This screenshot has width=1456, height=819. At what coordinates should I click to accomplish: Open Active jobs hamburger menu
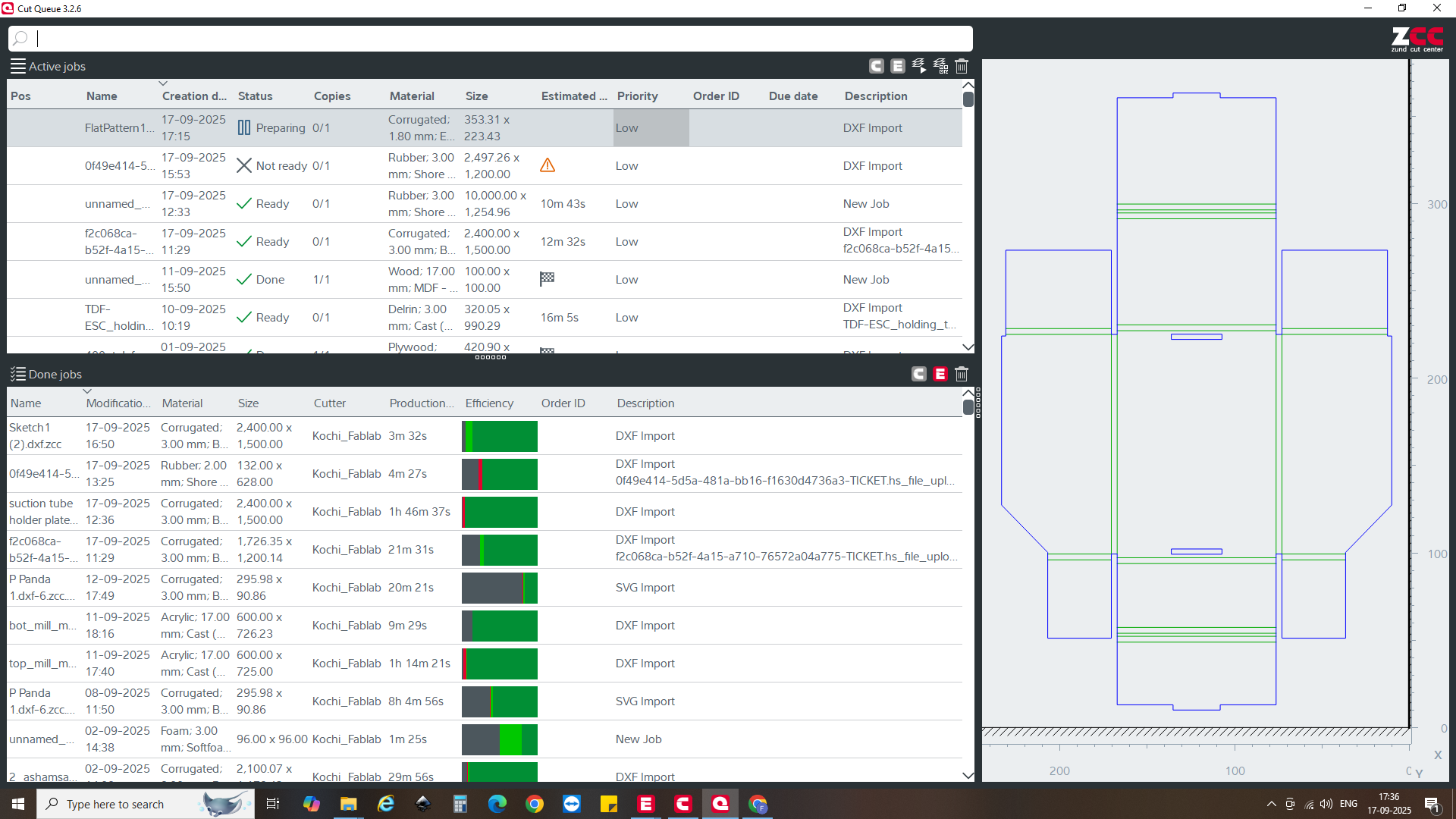coord(18,66)
